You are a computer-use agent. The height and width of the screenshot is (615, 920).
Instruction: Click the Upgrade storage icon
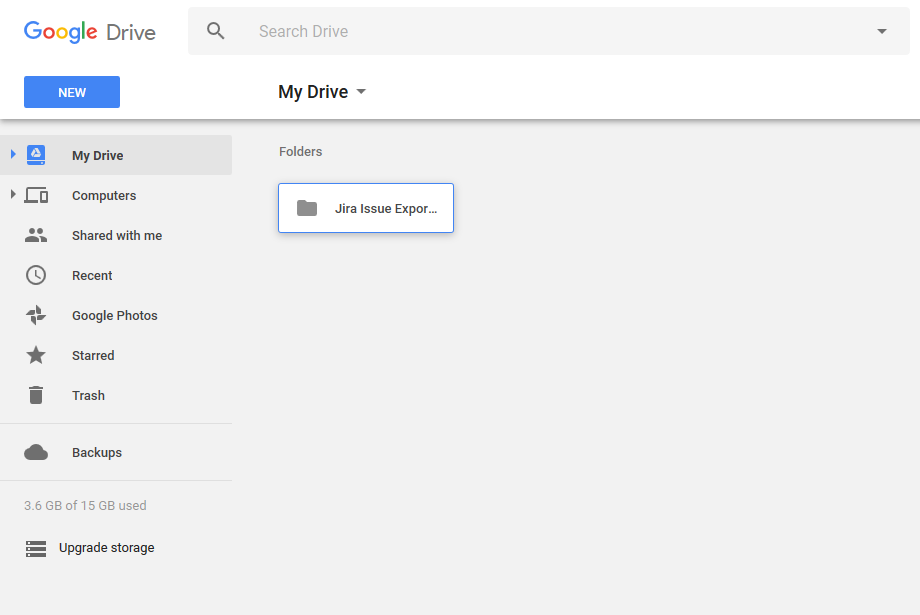coord(36,548)
